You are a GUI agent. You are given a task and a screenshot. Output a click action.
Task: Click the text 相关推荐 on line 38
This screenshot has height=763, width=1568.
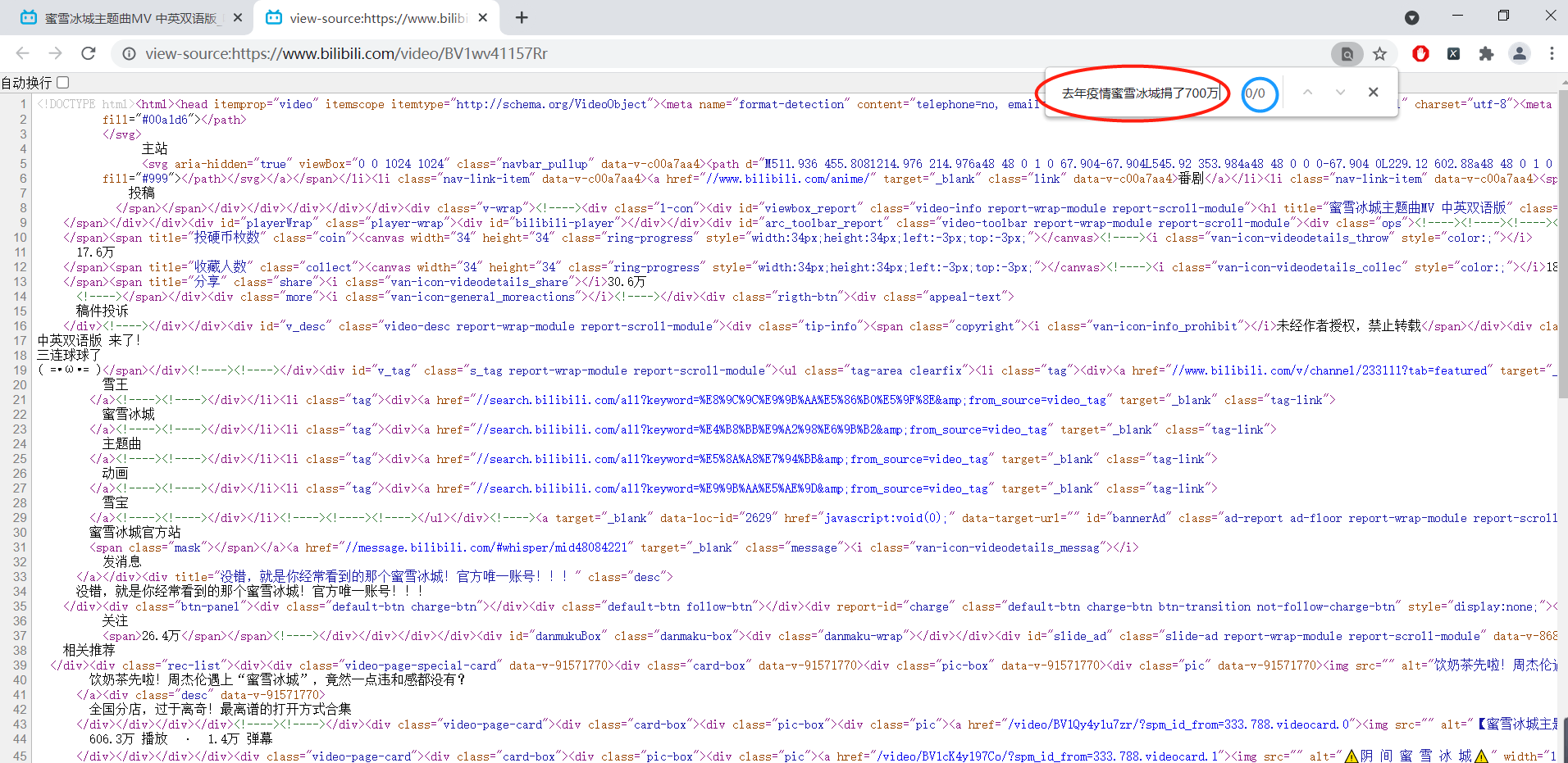pyautogui.click(x=89, y=651)
